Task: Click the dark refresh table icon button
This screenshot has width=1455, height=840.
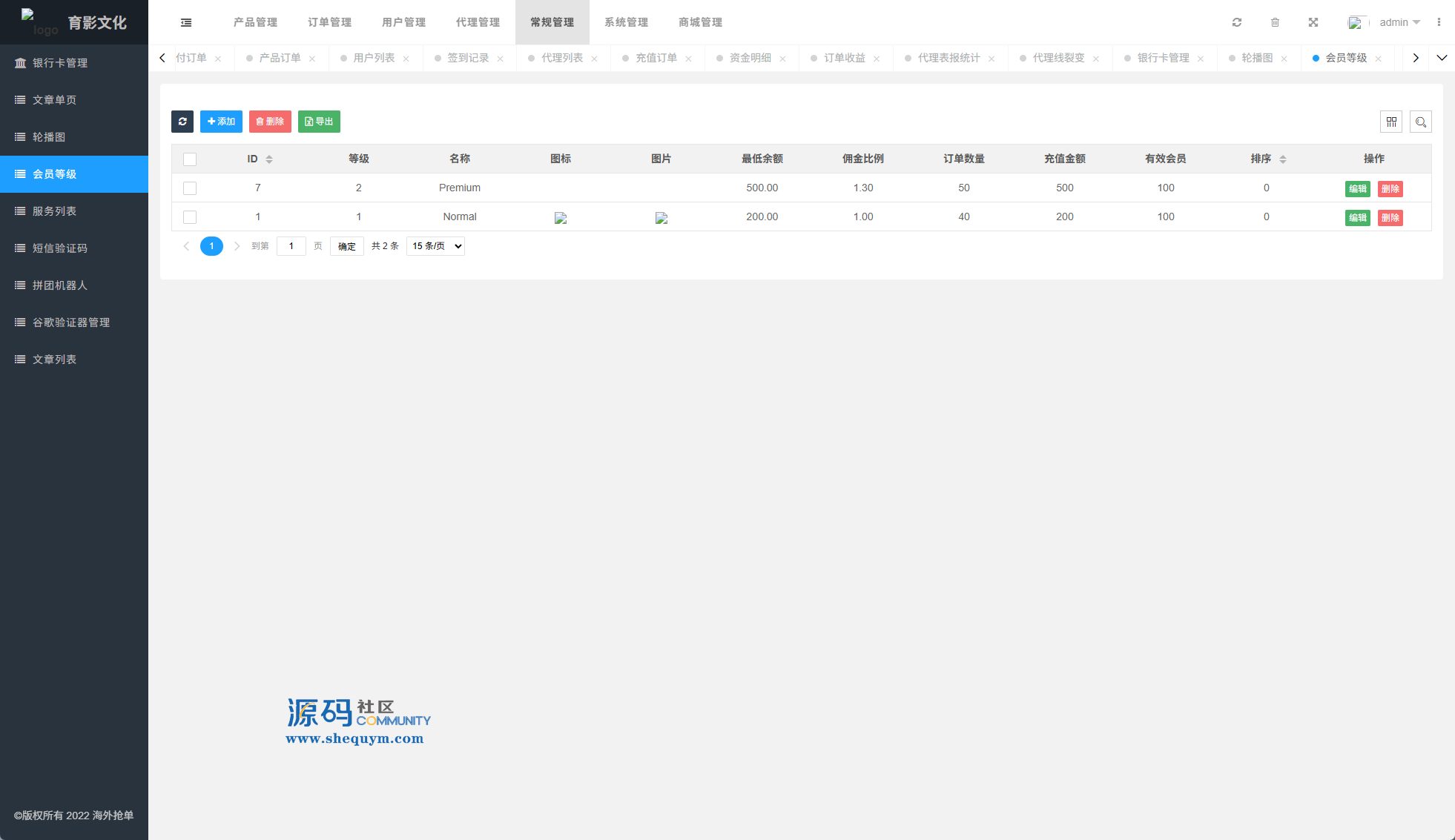Action: (x=182, y=122)
